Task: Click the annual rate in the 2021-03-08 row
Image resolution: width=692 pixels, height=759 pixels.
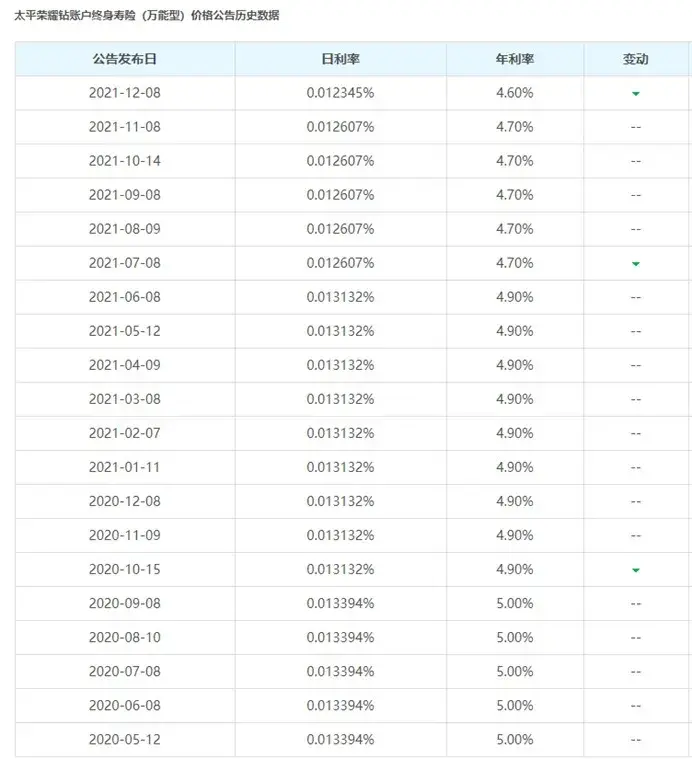Action: [514, 399]
